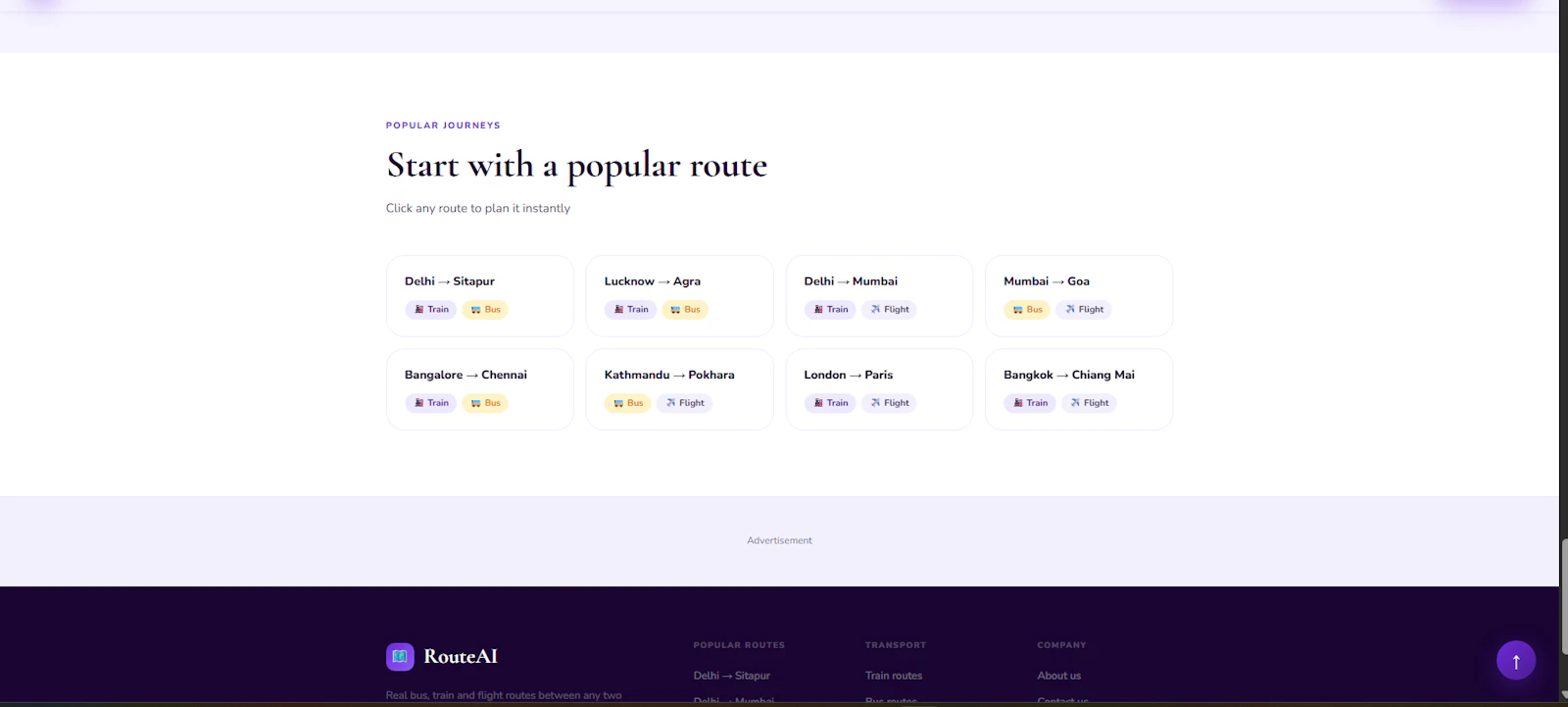Open the Kathmandu → Pokhara route card
This screenshot has width=1568, height=707.
679,389
